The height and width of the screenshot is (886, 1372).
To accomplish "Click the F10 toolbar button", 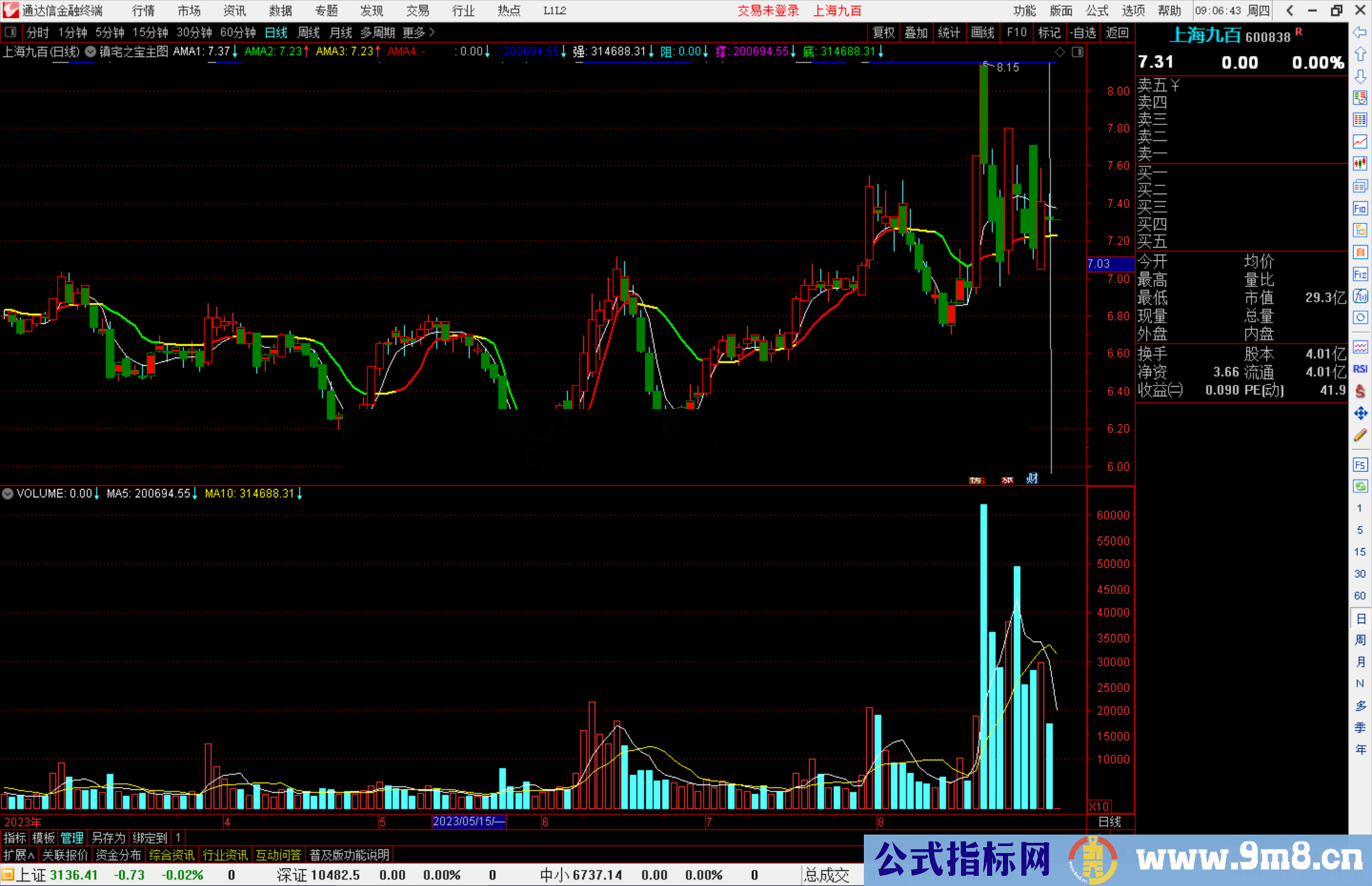I will tap(1016, 32).
